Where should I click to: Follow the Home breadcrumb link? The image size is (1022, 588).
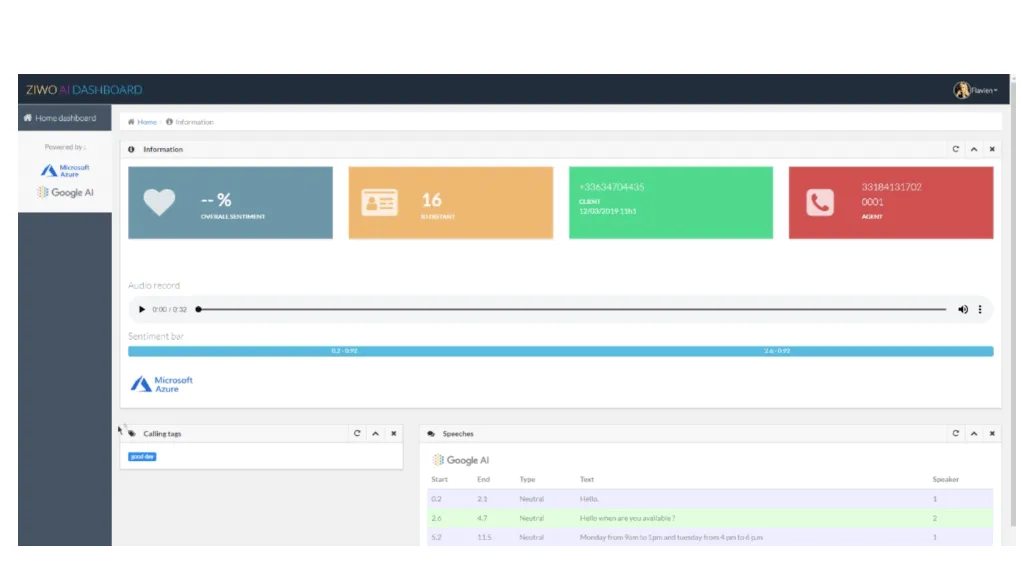tap(147, 122)
